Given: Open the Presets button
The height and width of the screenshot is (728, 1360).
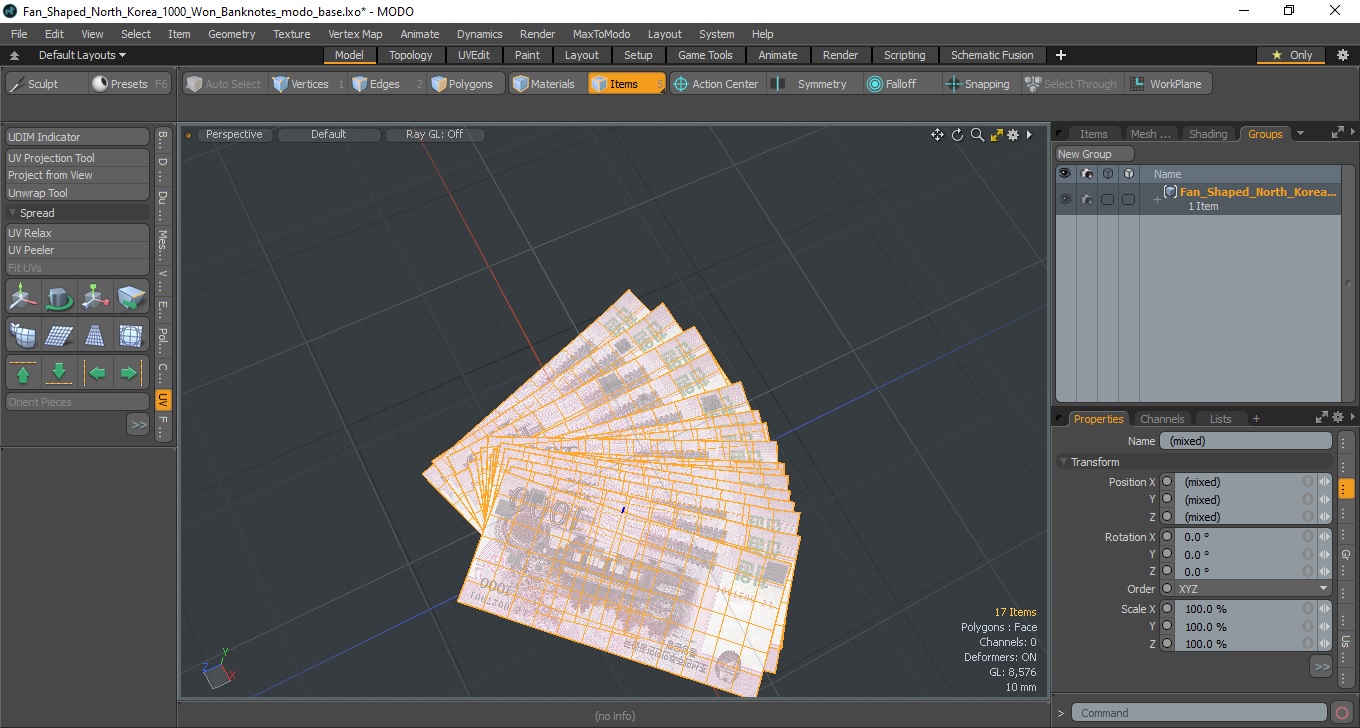Looking at the screenshot, I should pos(130,84).
